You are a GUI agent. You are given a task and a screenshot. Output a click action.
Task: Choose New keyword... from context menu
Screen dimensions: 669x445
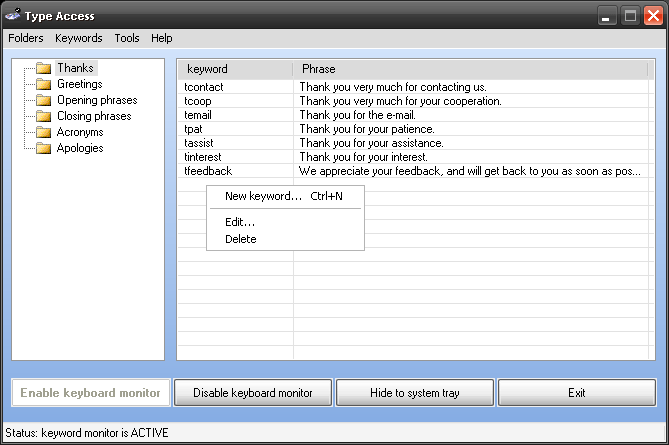click(x=285, y=196)
